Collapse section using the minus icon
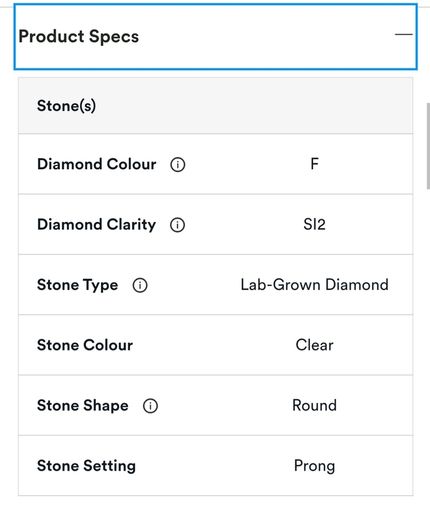This screenshot has height=525, width=430. click(x=404, y=34)
